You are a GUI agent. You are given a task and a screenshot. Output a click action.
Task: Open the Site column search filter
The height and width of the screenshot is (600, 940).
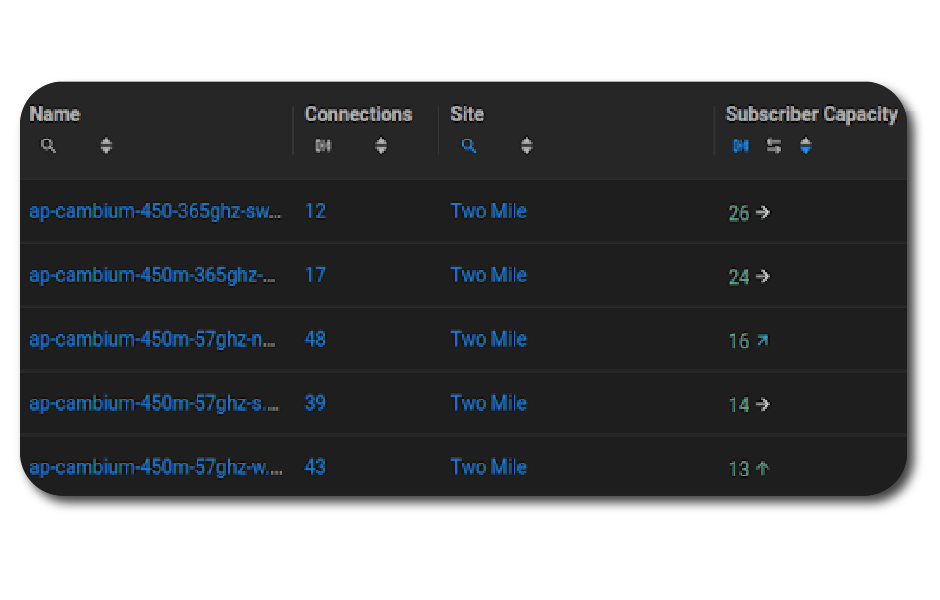[468, 145]
